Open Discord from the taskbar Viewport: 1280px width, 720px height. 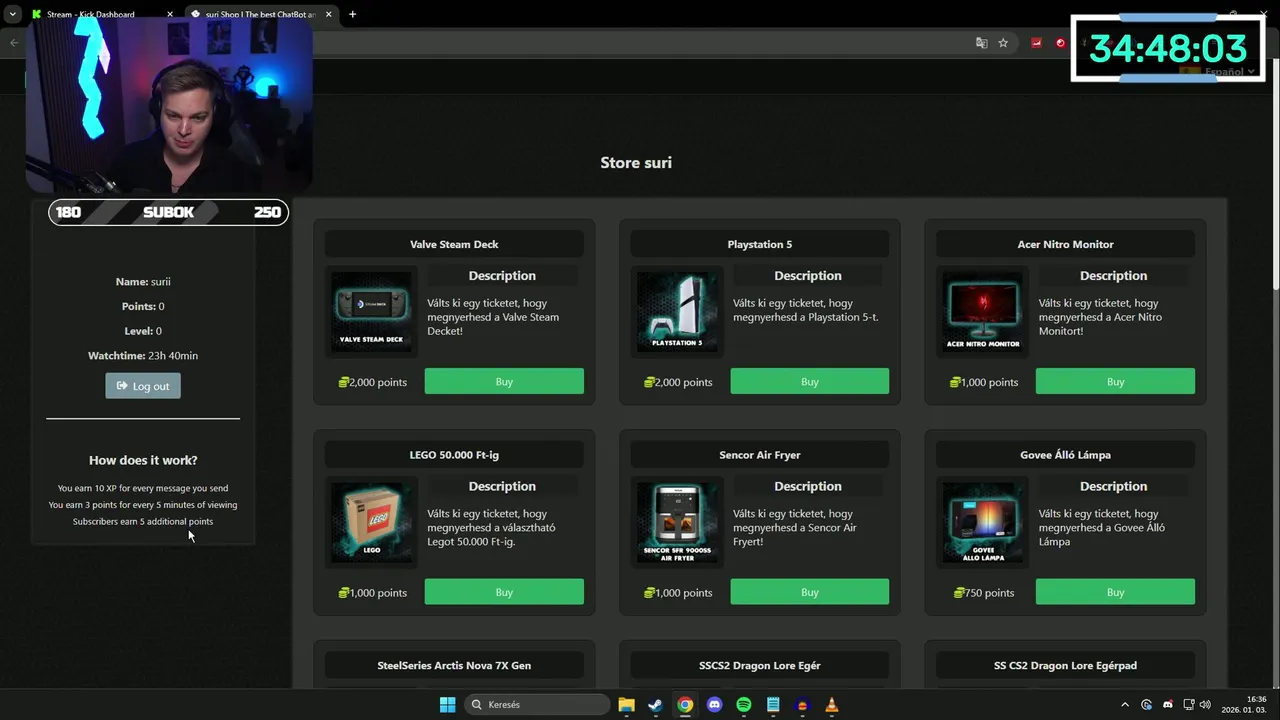[714, 704]
